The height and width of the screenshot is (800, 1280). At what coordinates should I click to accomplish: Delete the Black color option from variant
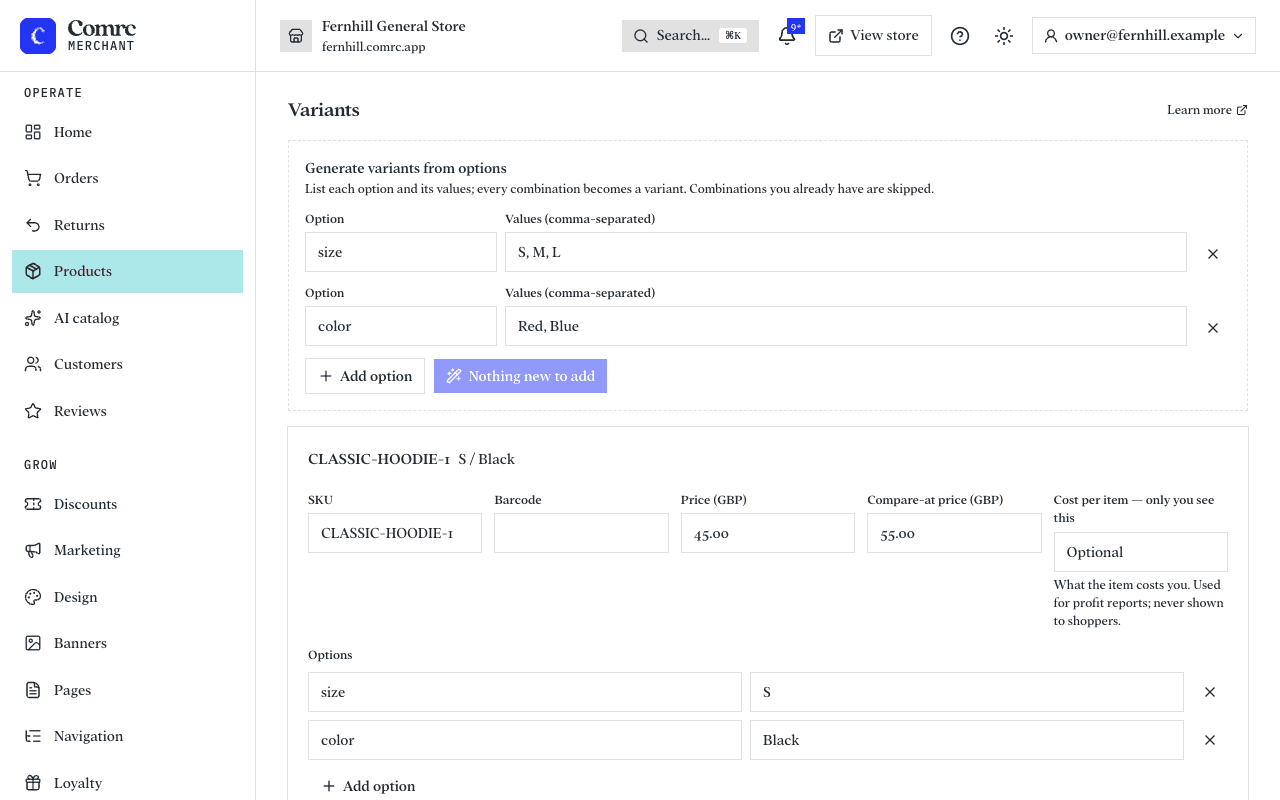click(1210, 740)
